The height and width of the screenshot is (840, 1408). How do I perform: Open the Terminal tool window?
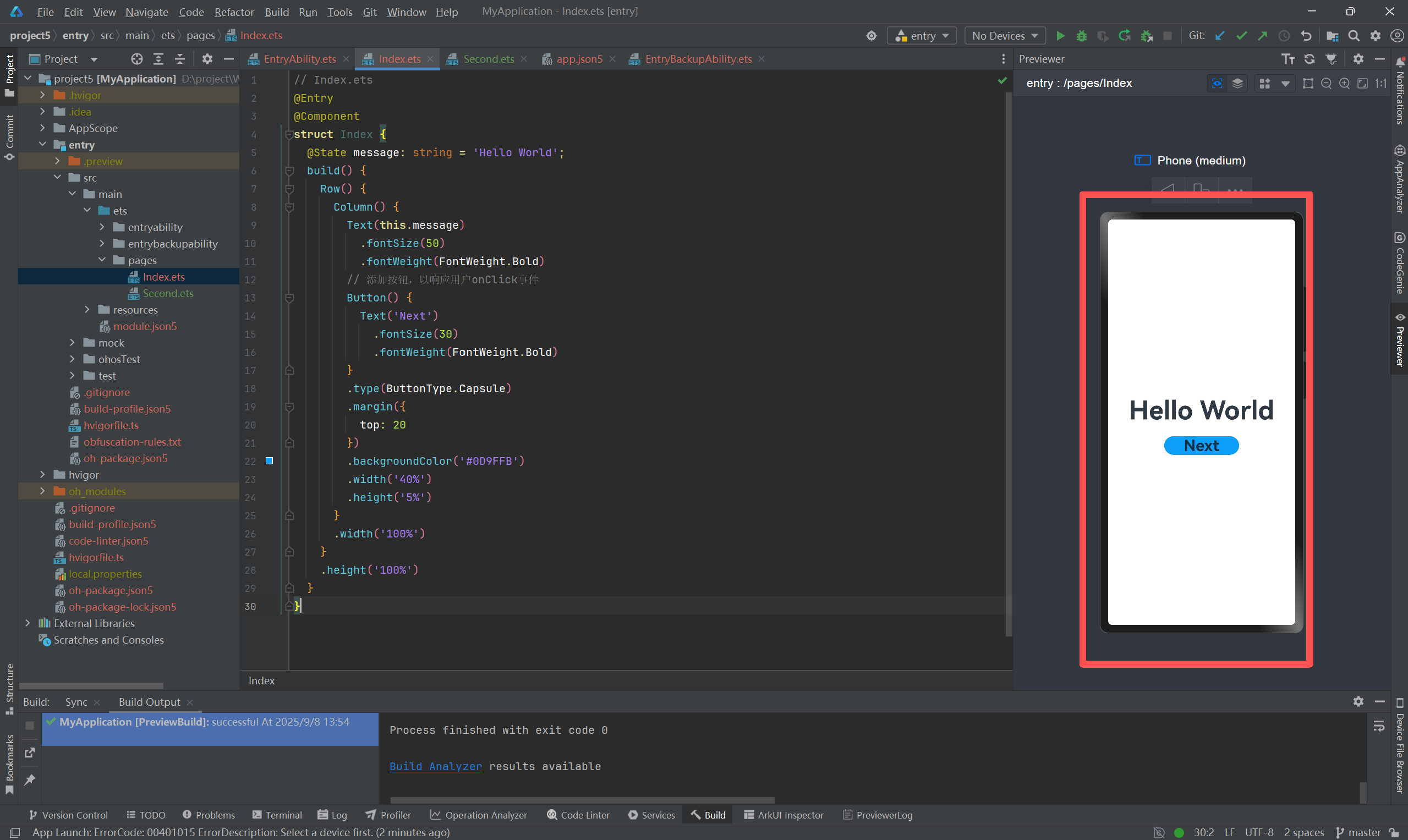click(277, 815)
